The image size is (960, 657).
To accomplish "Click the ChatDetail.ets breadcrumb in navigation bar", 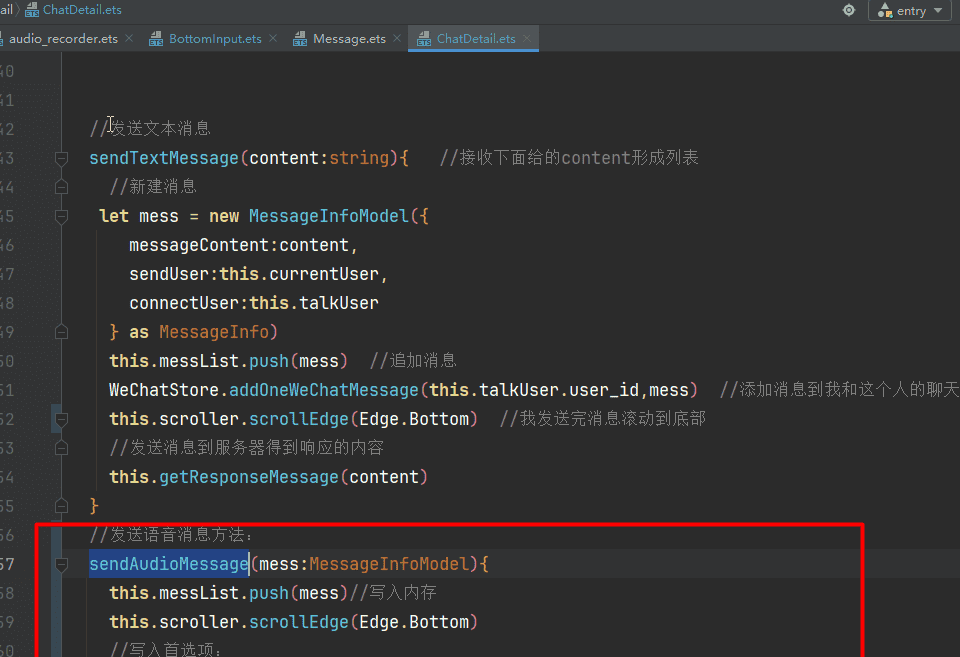I will pos(81,10).
